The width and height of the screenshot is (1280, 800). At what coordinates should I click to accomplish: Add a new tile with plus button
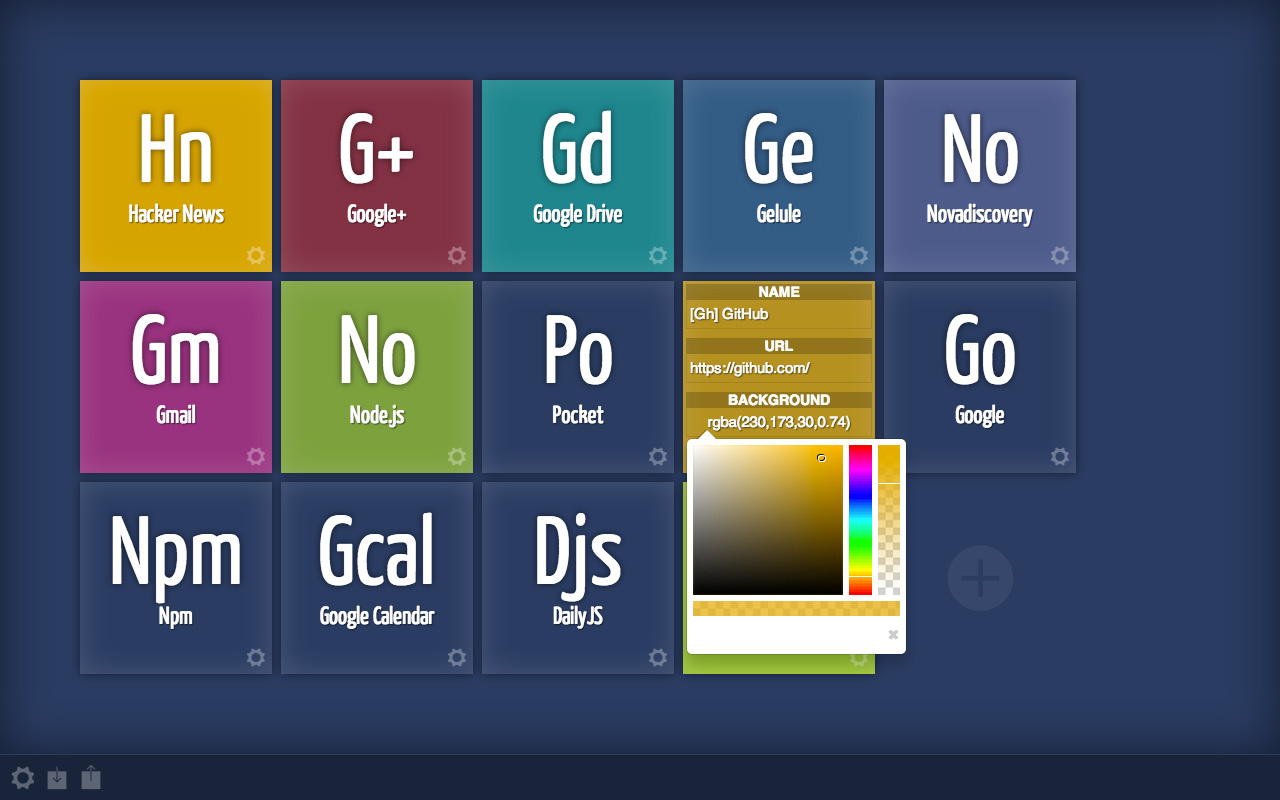coord(980,578)
